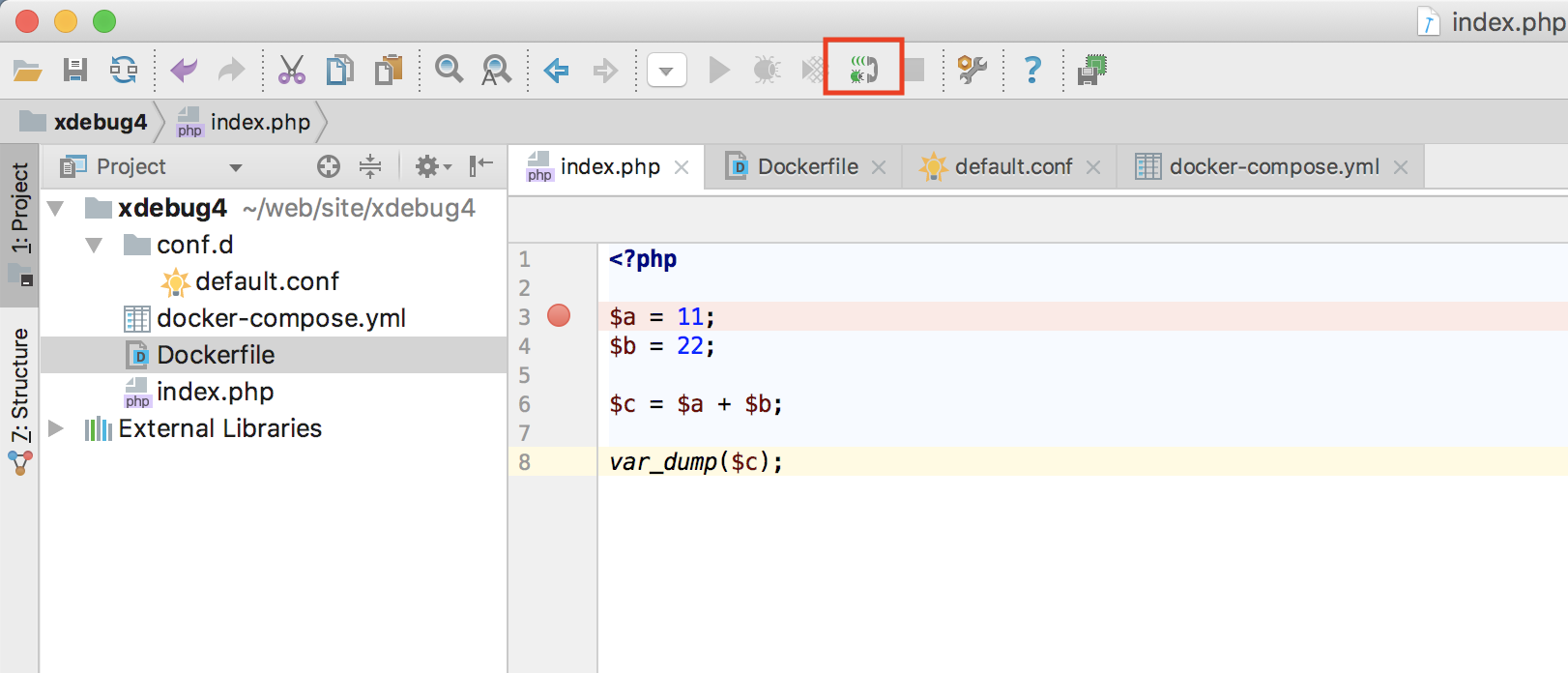Click xdebug4 in the breadcrumb bar
This screenshot has width=1568, height=673.
coord(100,123)
